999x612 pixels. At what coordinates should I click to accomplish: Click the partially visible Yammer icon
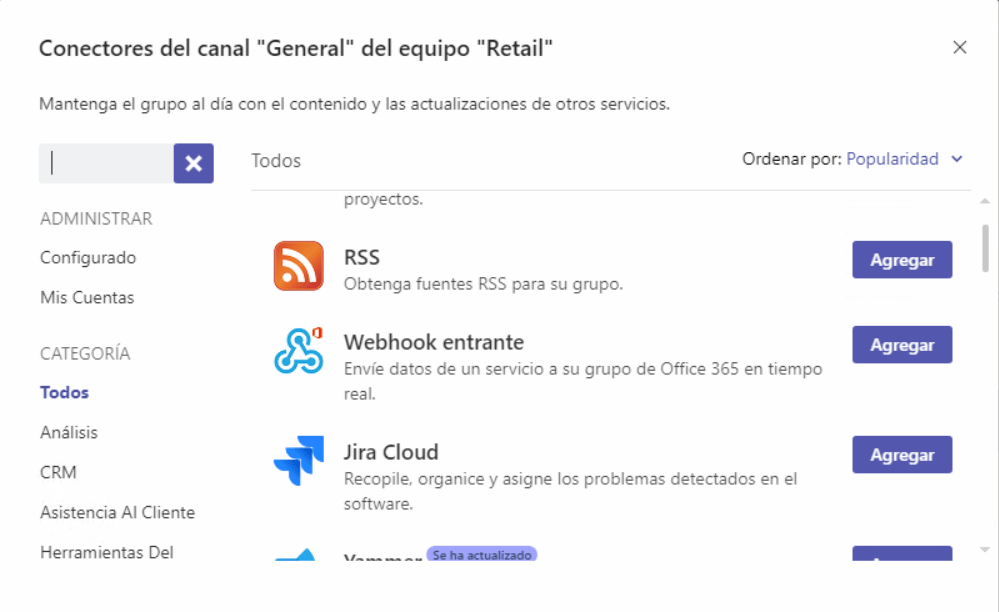click(298, 554)
